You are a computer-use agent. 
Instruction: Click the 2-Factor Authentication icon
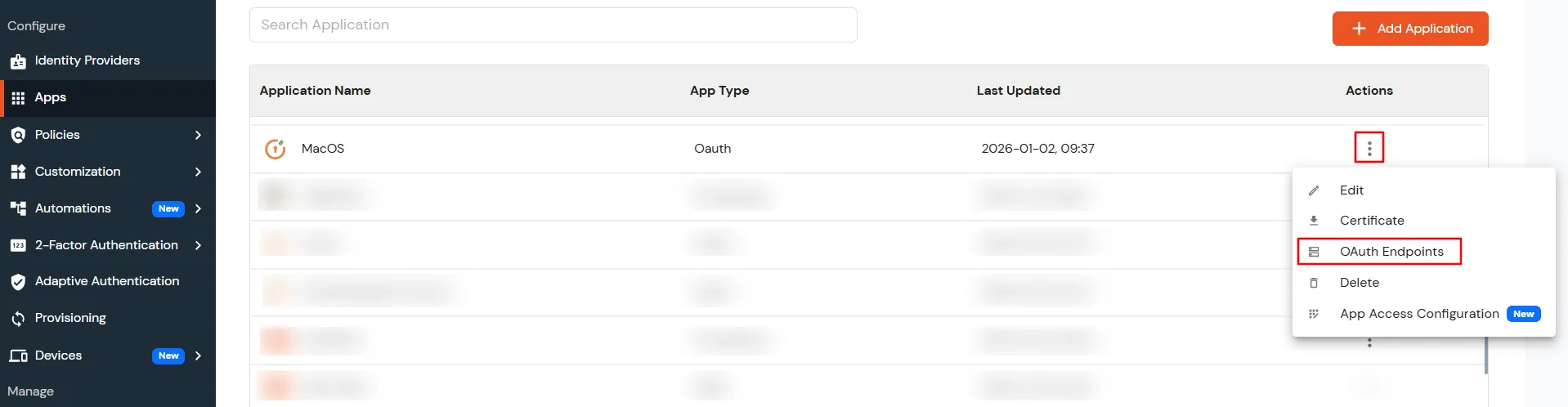click(18, 245)
